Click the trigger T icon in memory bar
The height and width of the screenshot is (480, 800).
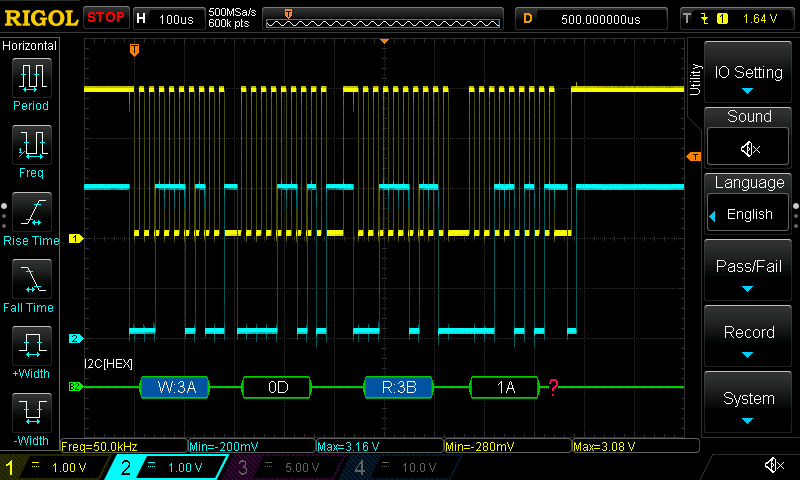288,14
